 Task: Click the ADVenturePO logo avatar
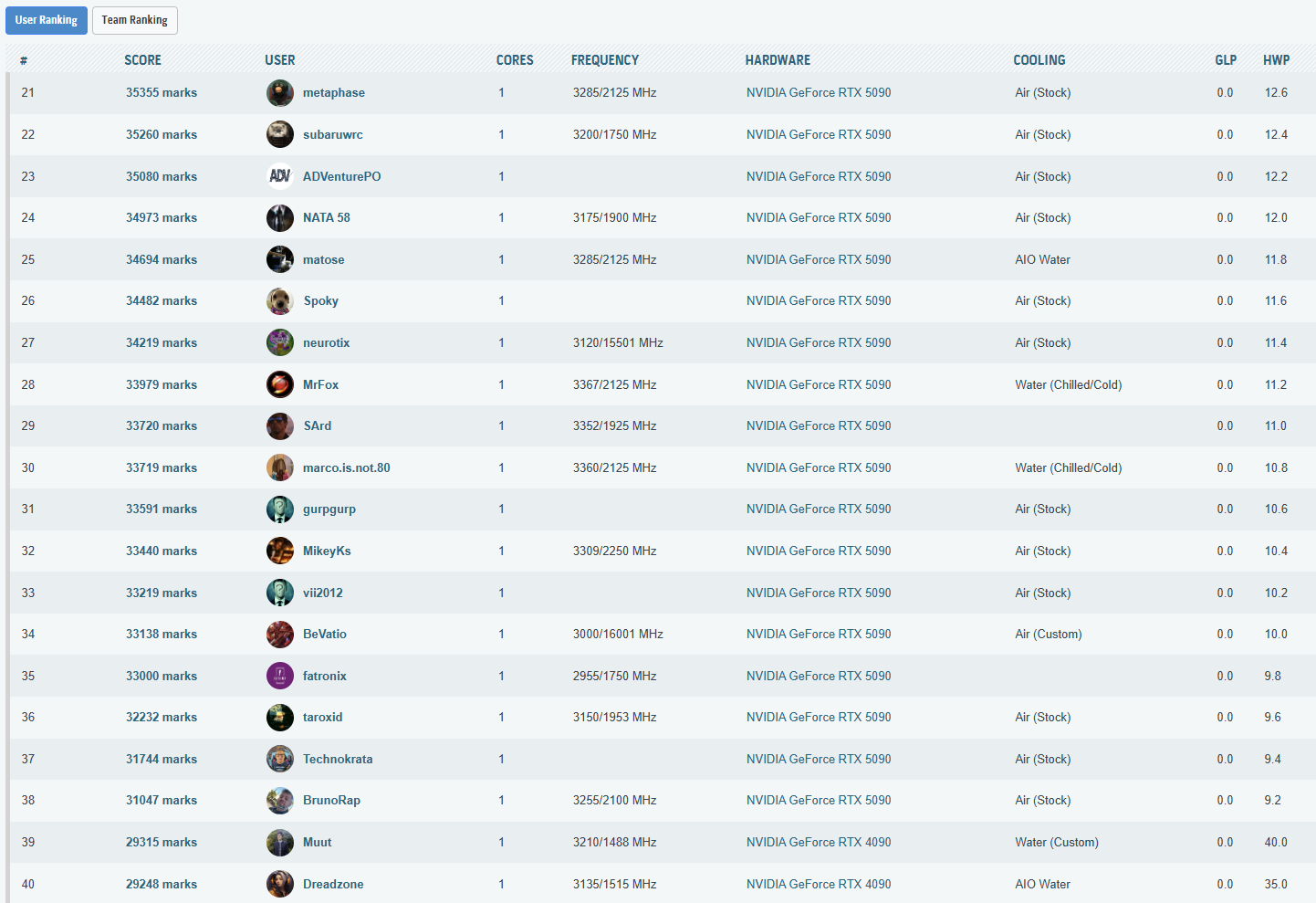(279, 176)
